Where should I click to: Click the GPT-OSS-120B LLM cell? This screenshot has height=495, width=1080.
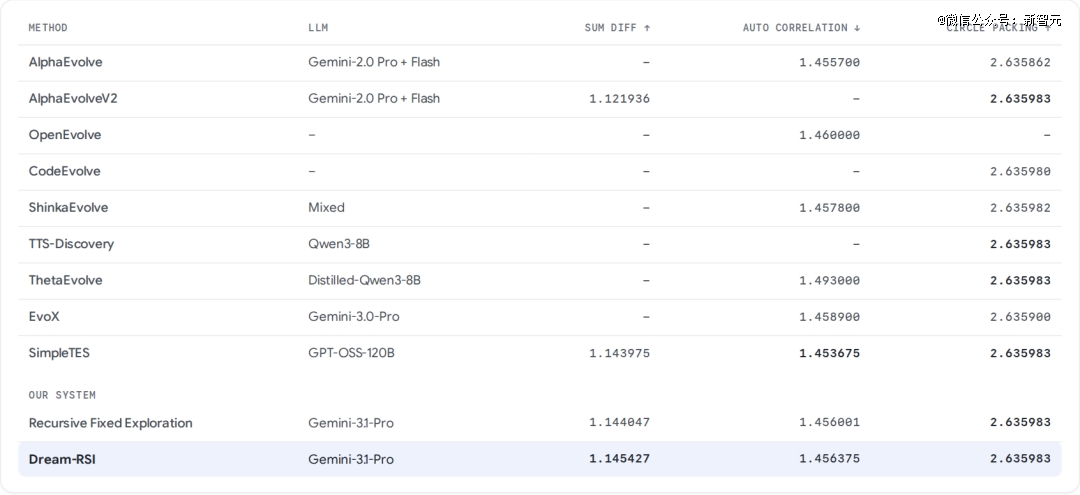click(x=351, y=353)
